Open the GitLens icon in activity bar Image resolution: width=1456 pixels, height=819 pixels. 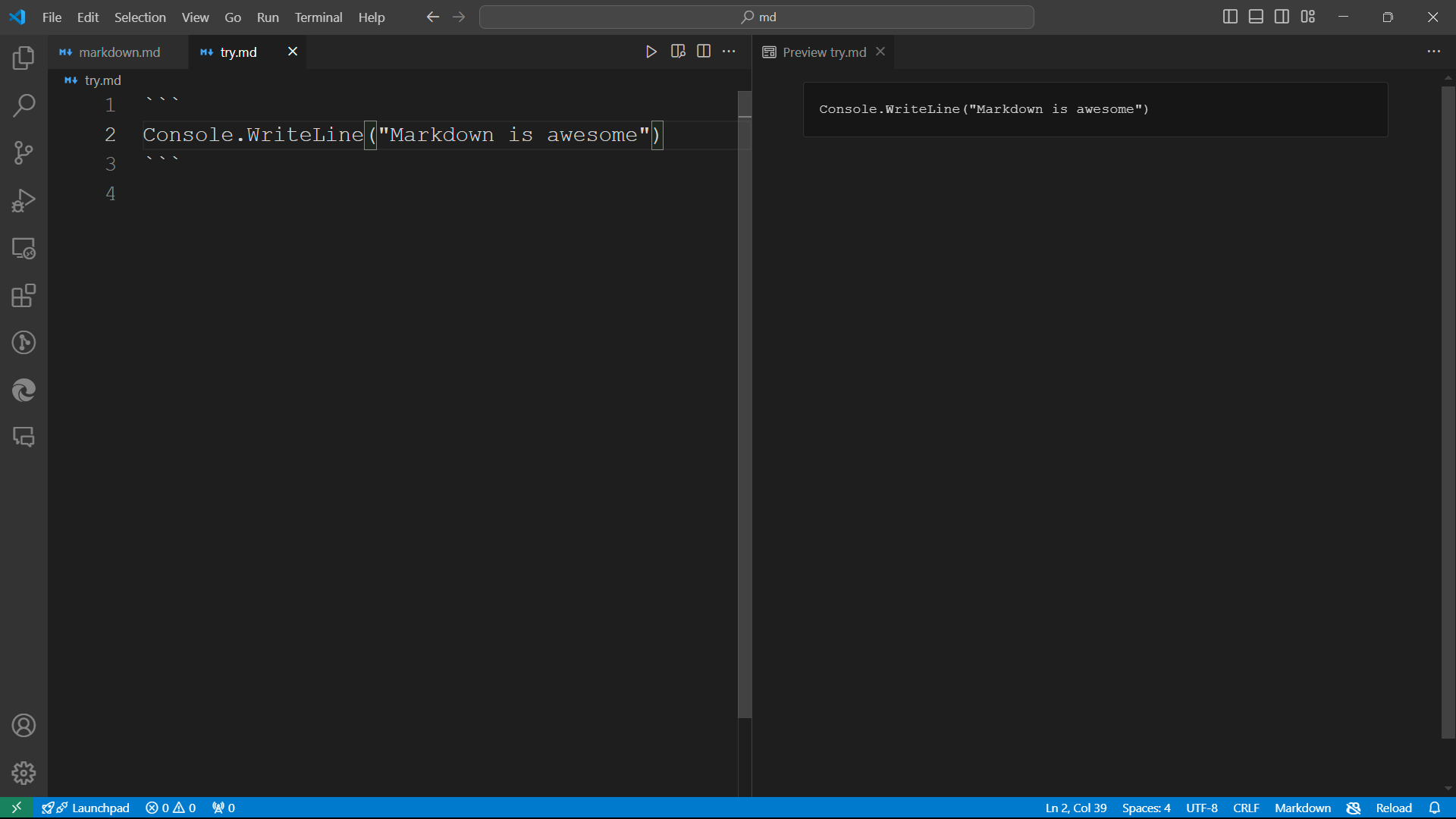[x=24, y=343]
